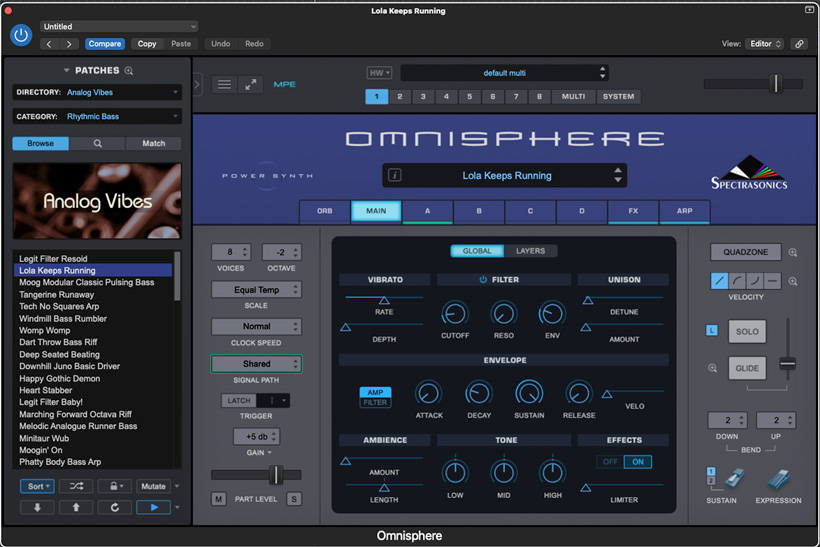Step to previous patch with up arrow button

point(76,507)
